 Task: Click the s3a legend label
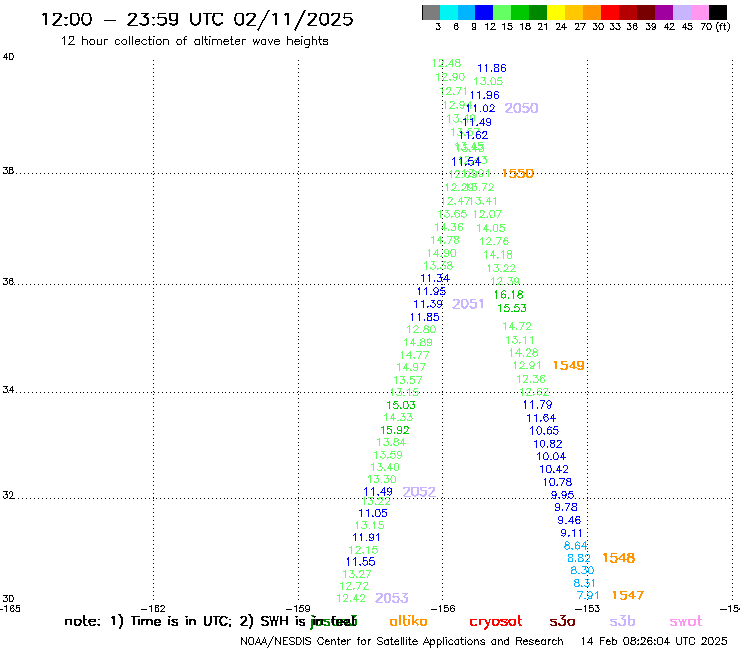pyautogui.click(x=562, y=621)
